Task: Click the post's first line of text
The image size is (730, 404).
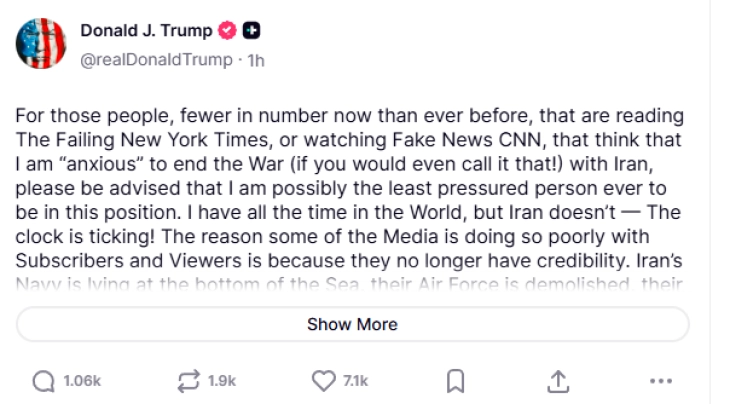Action: (x=350, y=116)
